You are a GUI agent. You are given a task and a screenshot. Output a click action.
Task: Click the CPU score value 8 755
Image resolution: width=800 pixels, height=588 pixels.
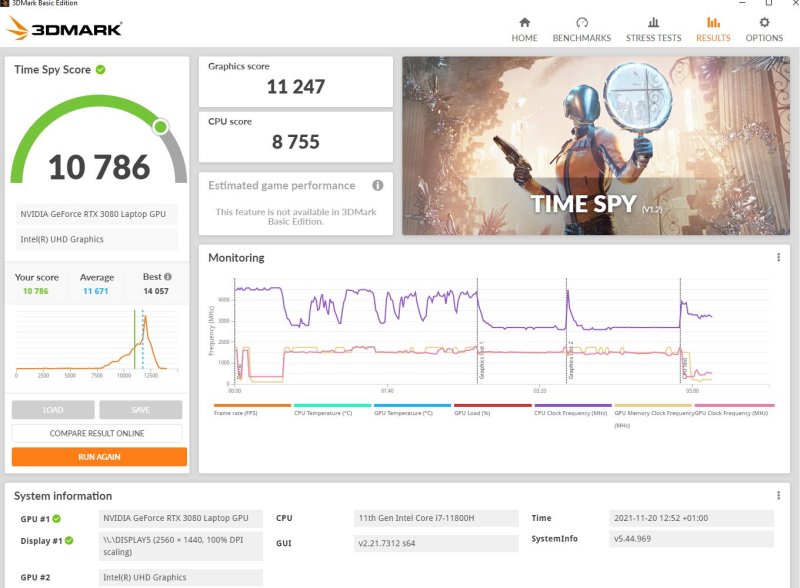(x=296, y=142)
